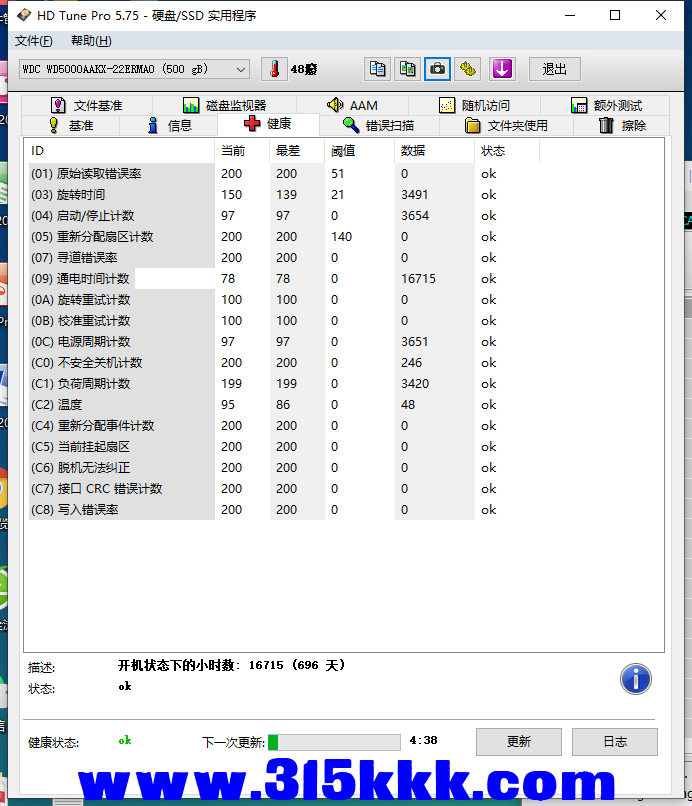This screenshot has height=806, width=692.
Task: Click the copy screenshot to clipboard icon
Action: (407, 69)
